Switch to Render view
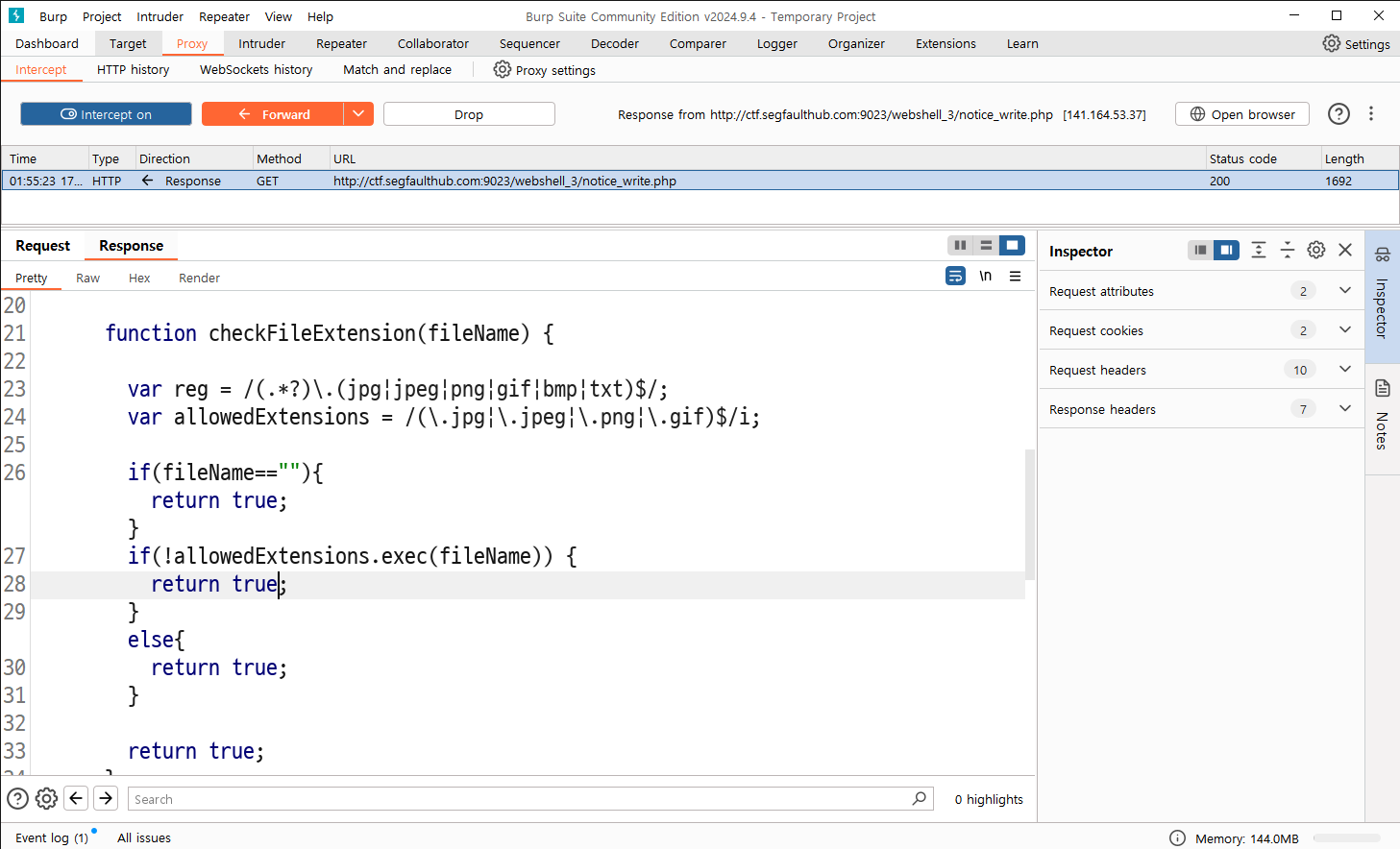The image size is (1400, 849). coord(199,278)
